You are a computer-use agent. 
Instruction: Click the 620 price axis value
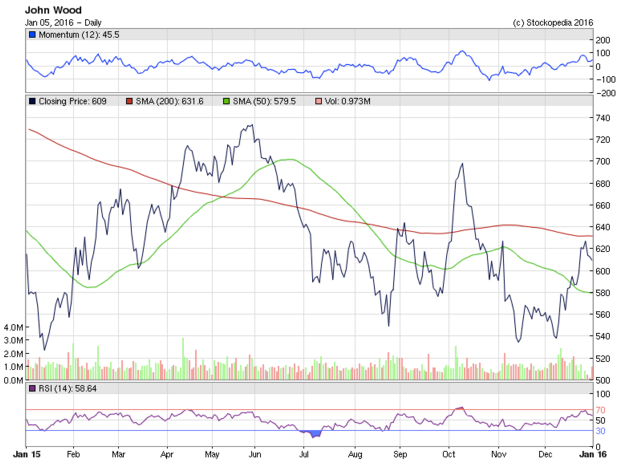pyautogui.click(x=603, y=249)
